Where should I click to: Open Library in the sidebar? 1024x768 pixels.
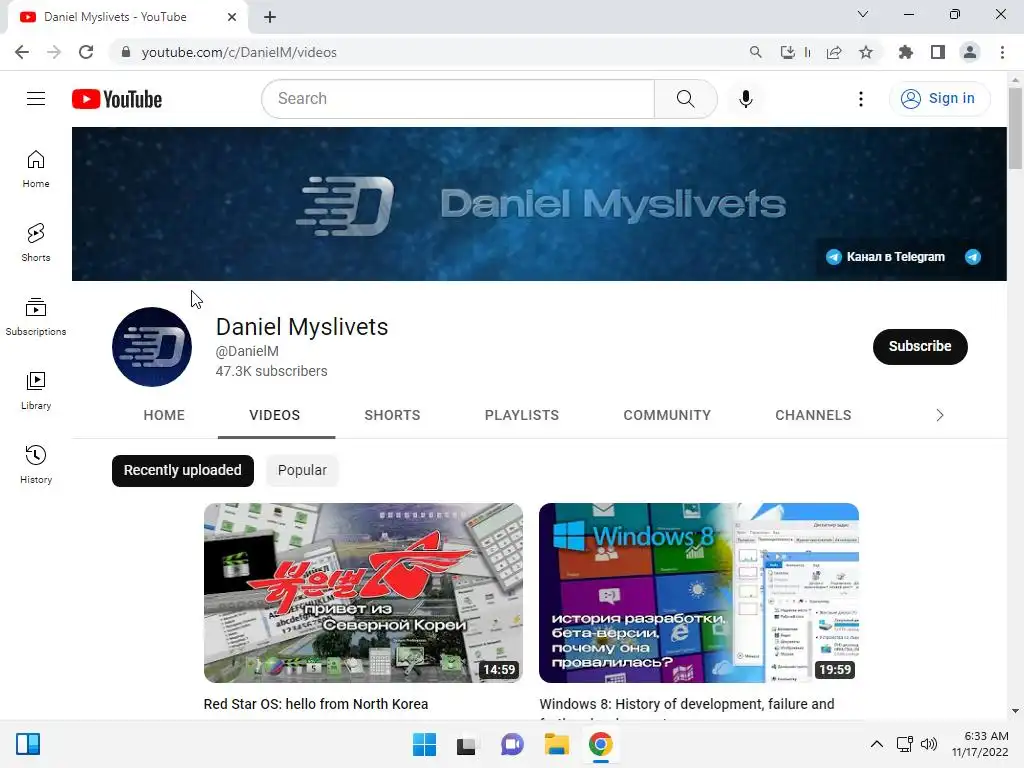[x=36, y=391]
